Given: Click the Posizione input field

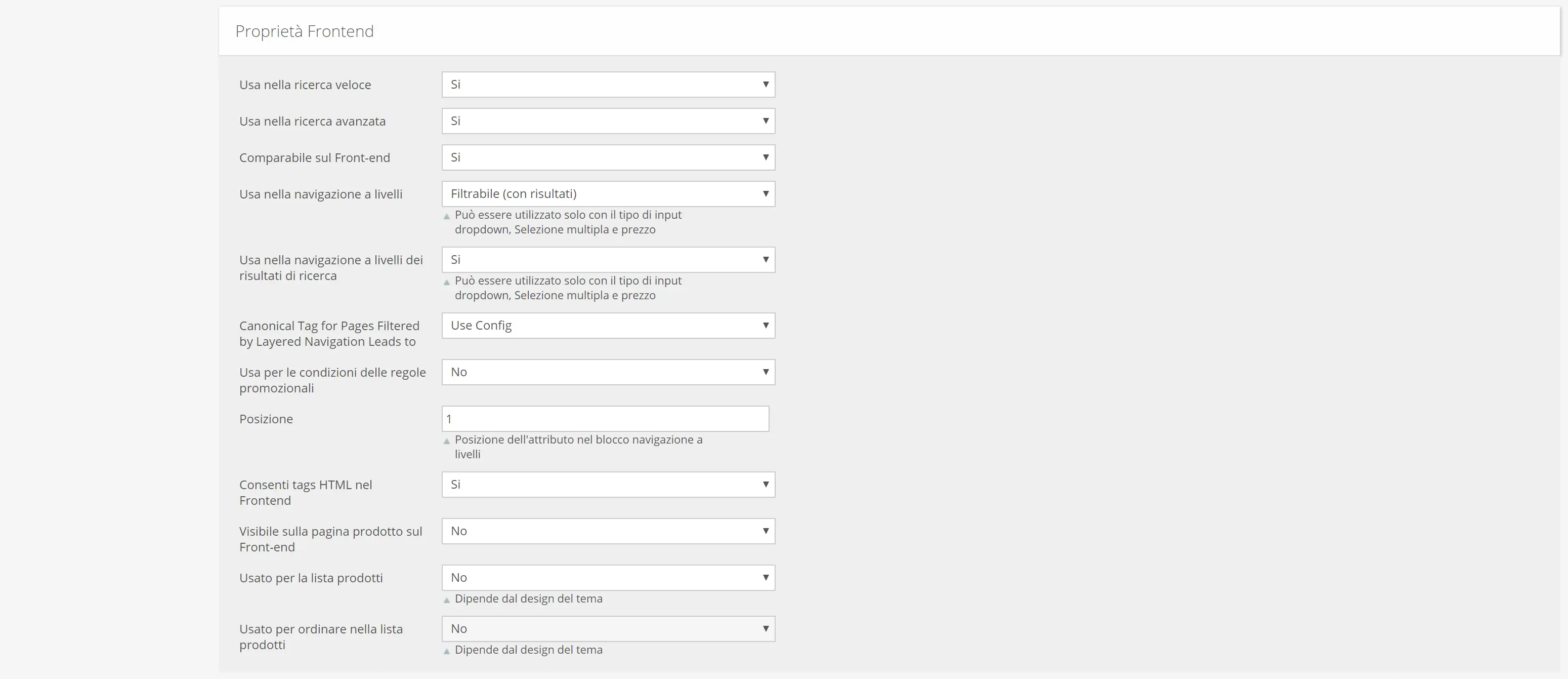Looking at the screenshot, I should point(605,419).
